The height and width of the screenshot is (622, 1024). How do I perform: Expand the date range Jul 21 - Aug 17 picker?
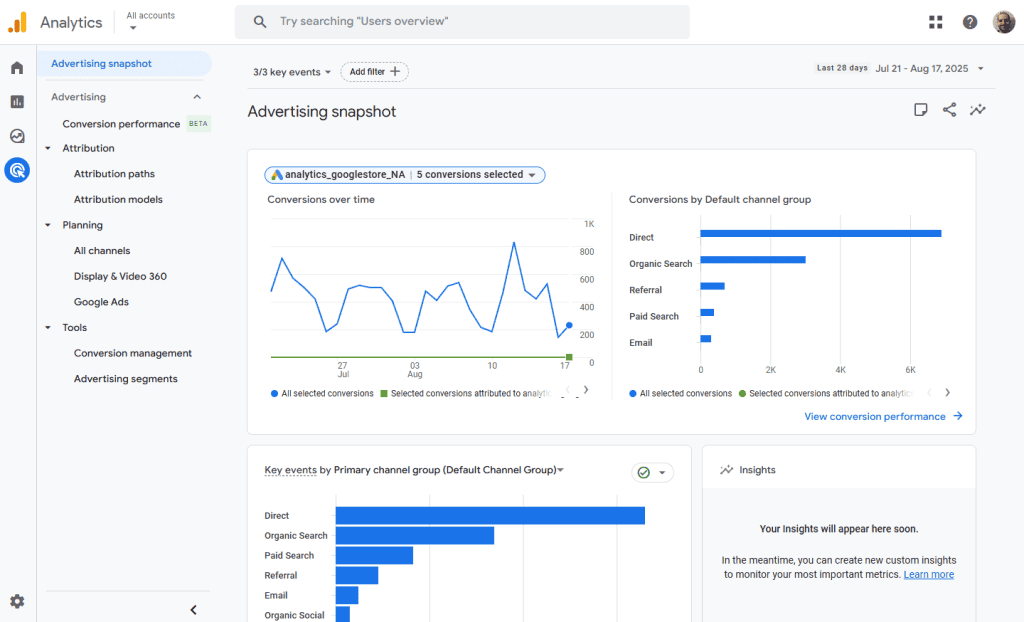(x=929, y=68)
